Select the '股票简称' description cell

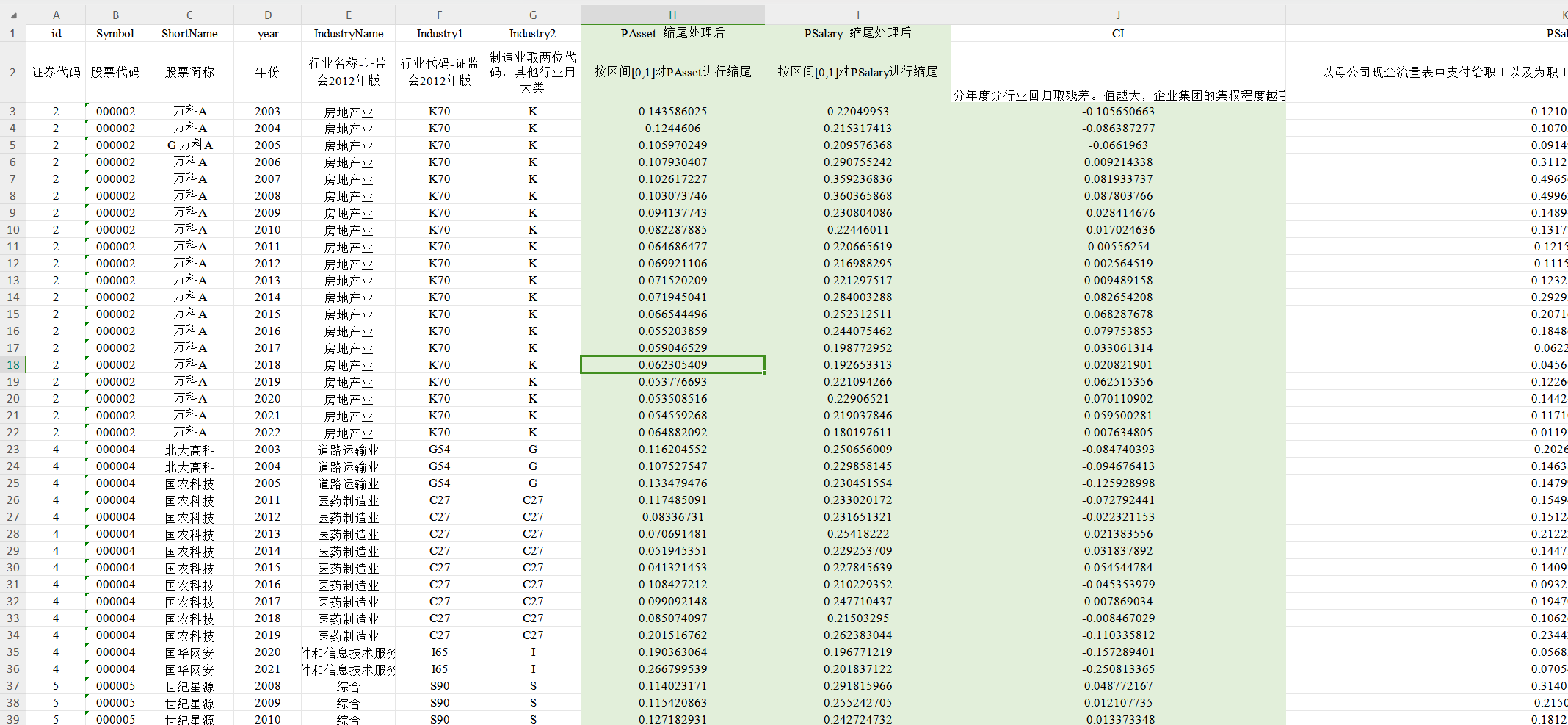click(x=189, y=72)
